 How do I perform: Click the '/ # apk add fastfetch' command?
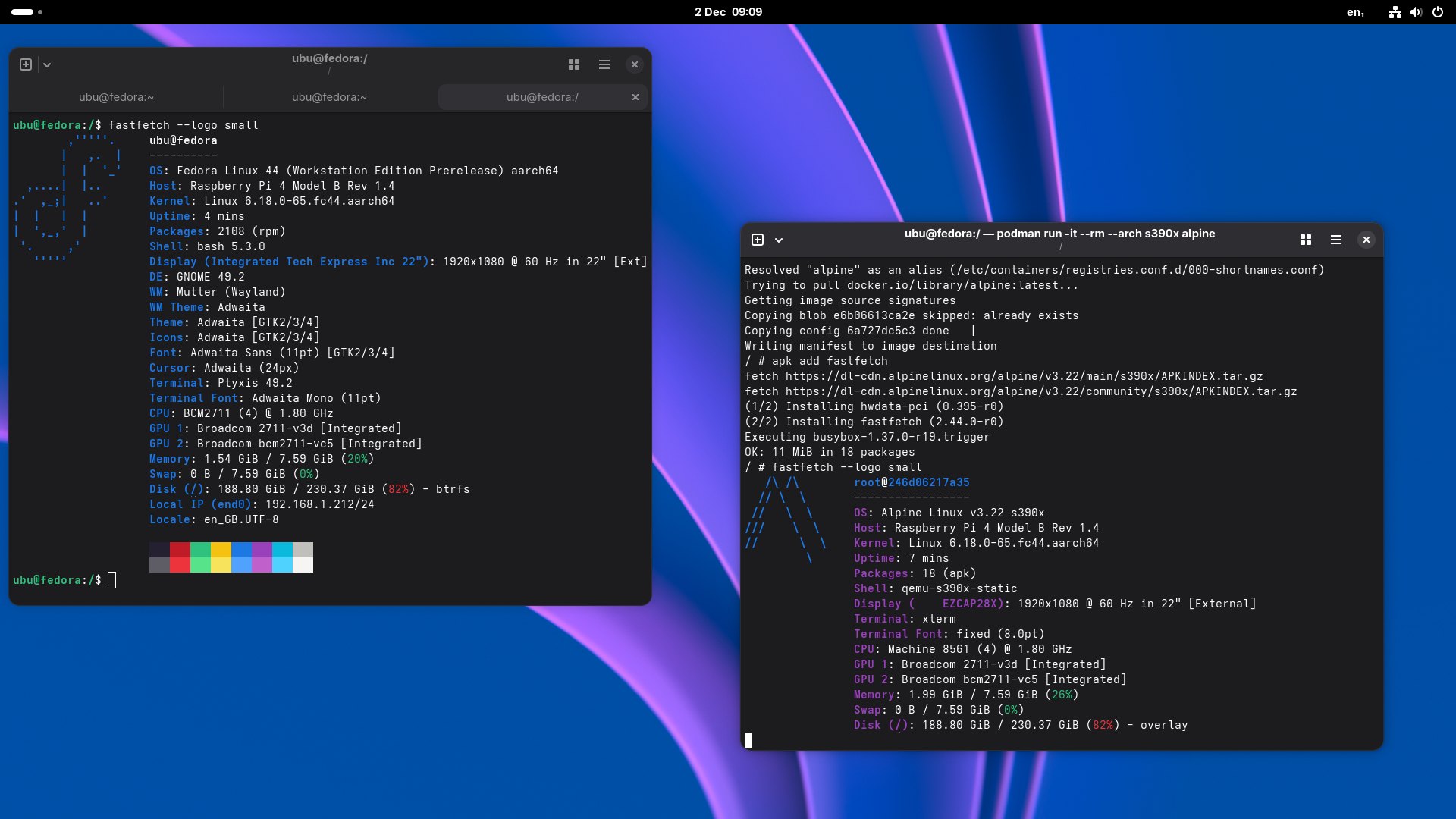pyautogui.click(x=816, y=361)
